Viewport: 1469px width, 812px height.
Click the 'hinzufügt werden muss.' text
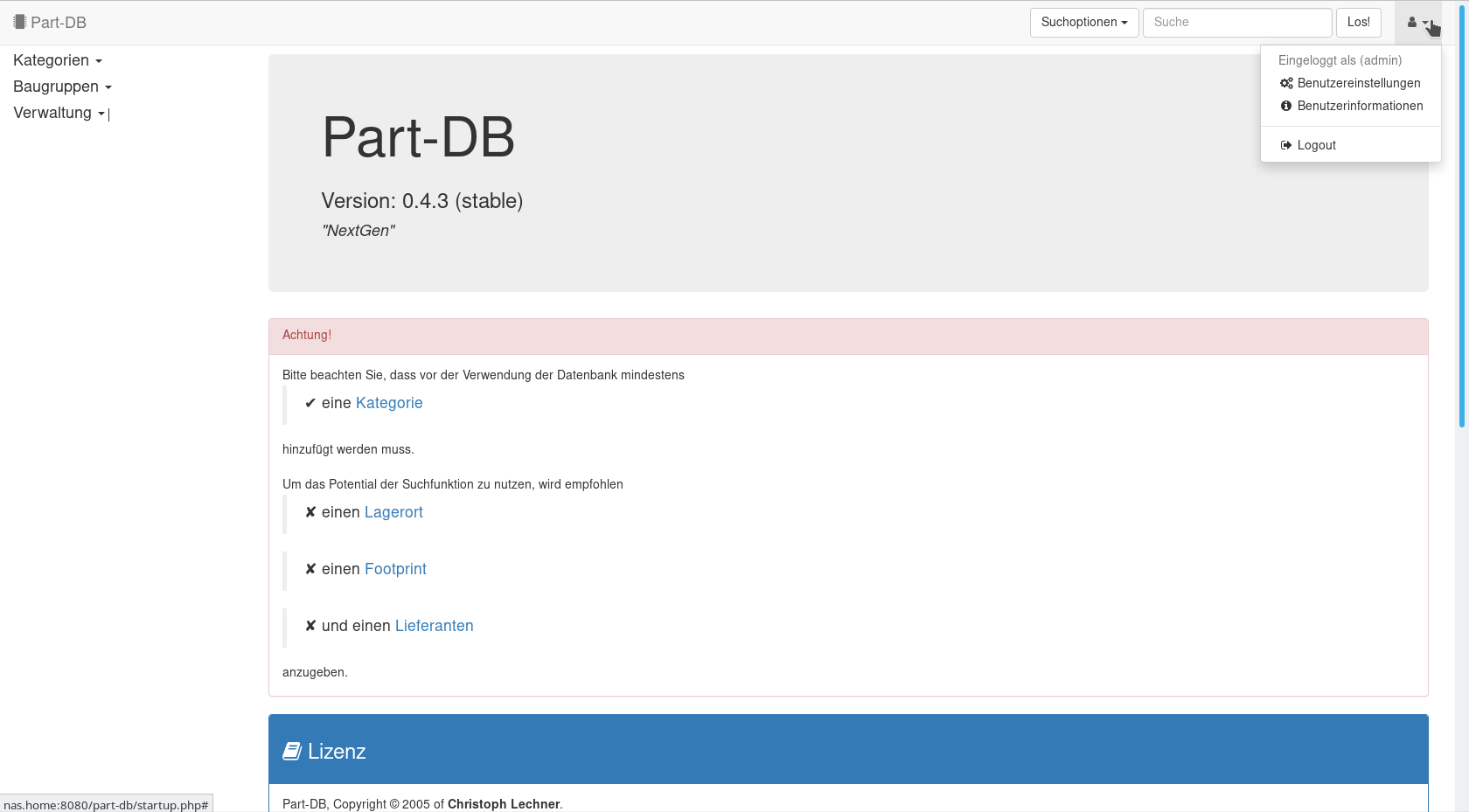(x=348, y=449)
